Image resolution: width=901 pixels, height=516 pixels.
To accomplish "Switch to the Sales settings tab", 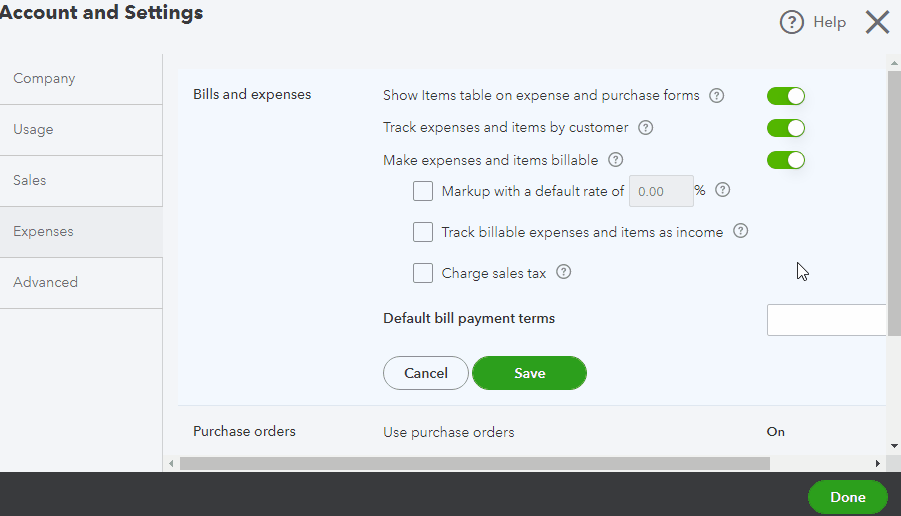I will click(30, 181).
